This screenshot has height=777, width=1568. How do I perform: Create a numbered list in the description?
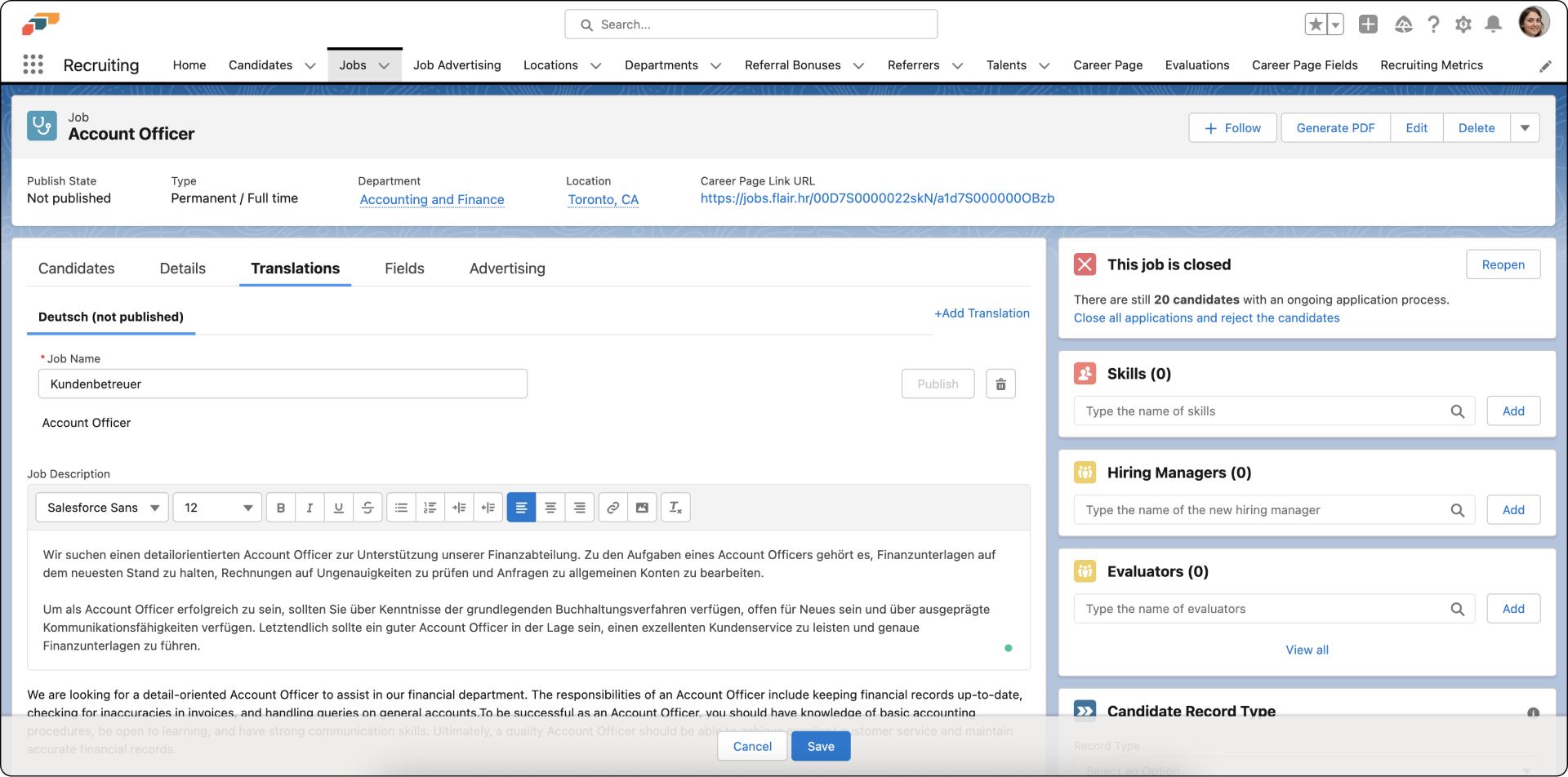coord(430,507)
